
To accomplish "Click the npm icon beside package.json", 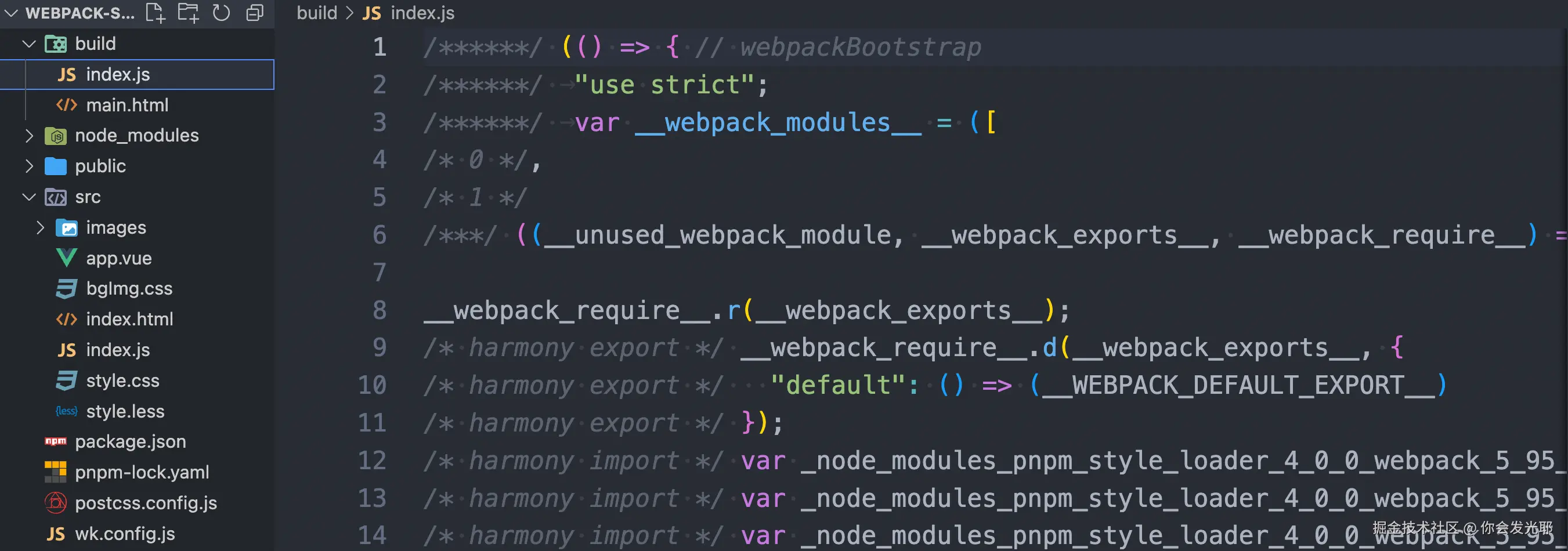I will [x=55, y=441].
